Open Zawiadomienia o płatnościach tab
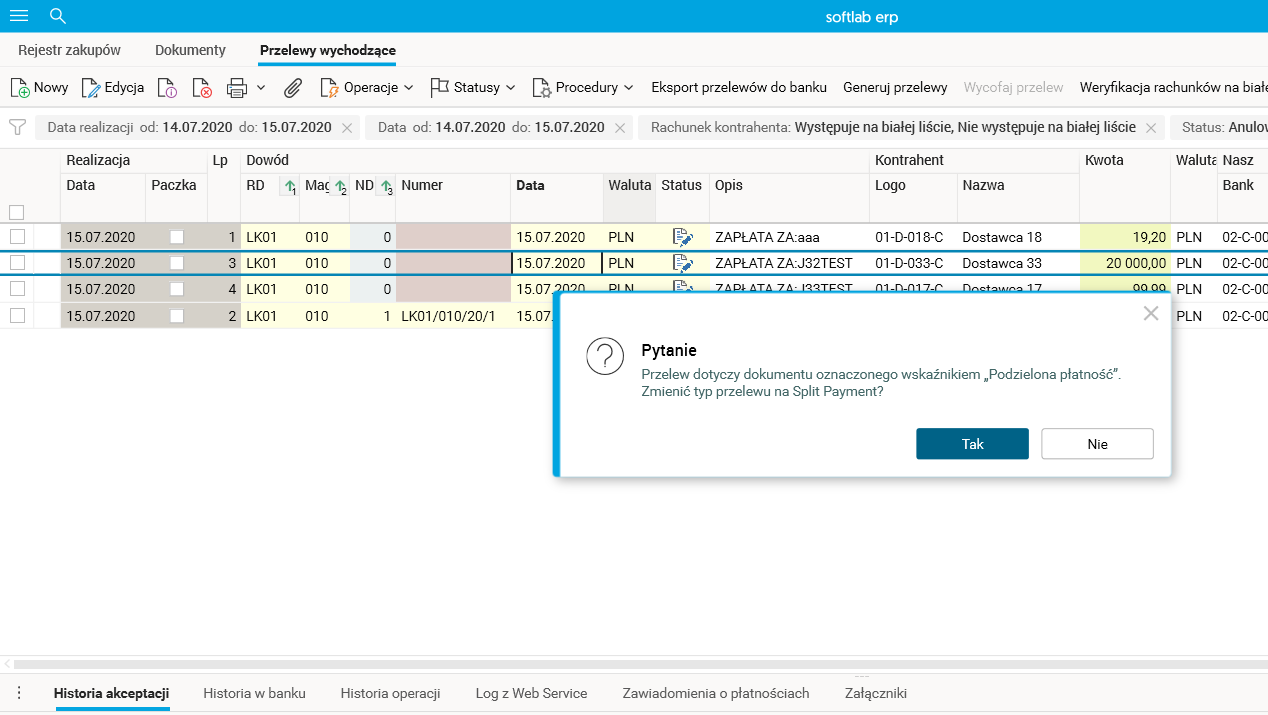The width and height of the screenshot is (1268, 715). click(716, 693)
